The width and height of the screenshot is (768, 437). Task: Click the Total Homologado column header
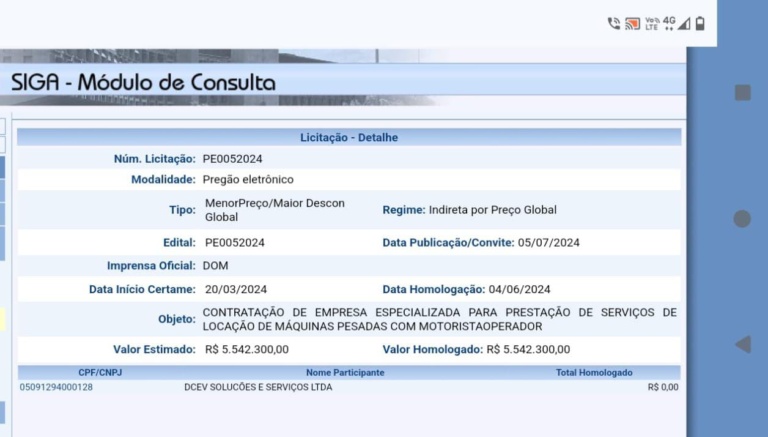[594, 373]
